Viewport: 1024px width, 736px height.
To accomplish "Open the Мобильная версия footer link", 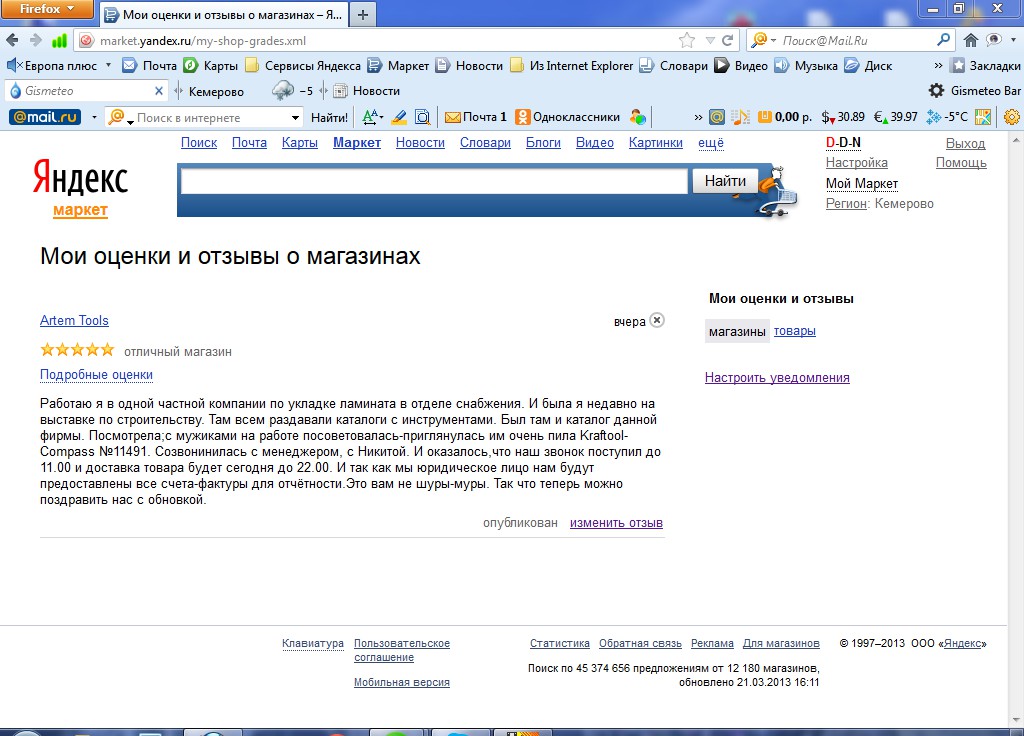I will point(402,682).
